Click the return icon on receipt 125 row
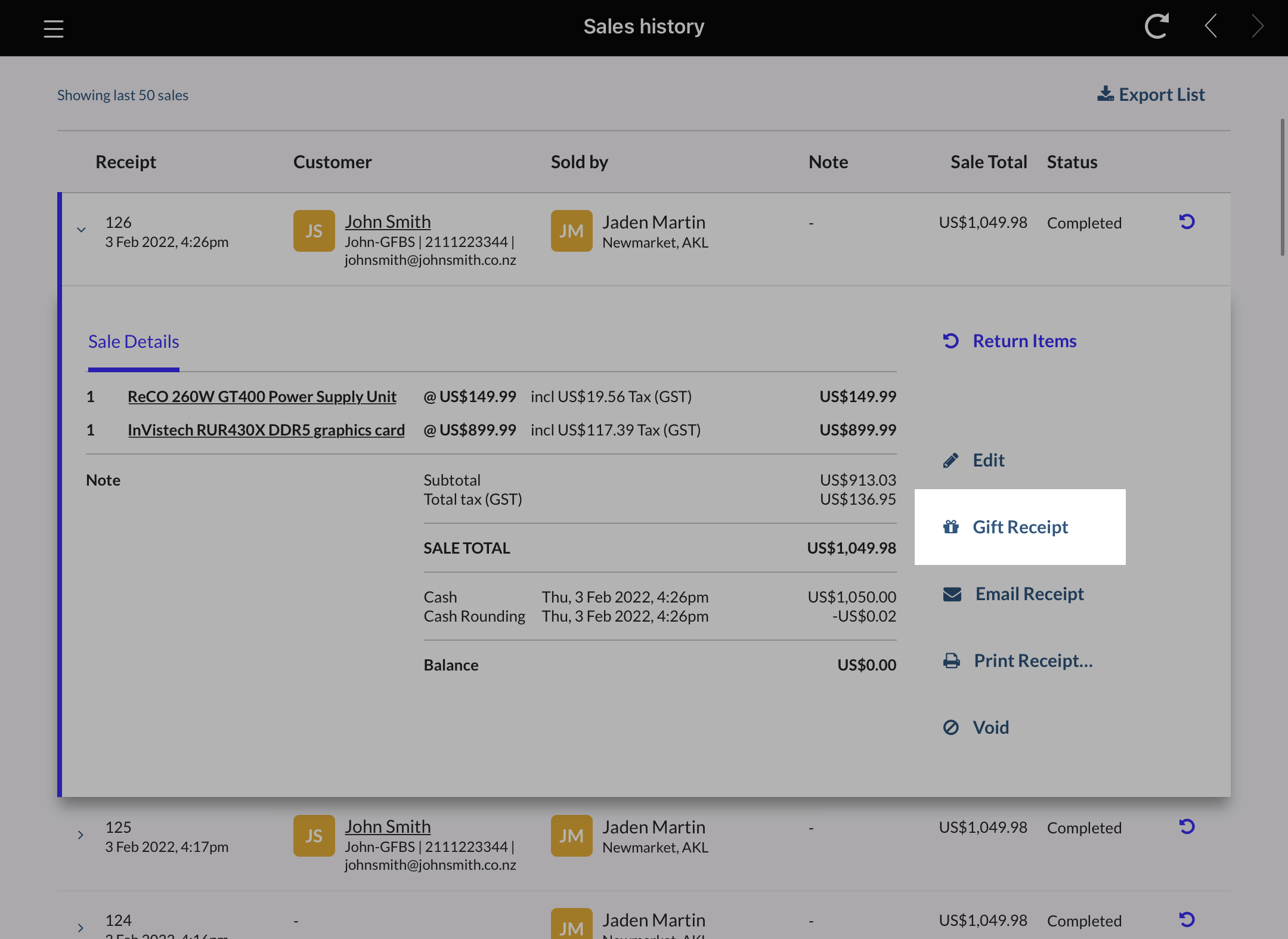Screen dimensions: 1288x939 (1187, 827)
